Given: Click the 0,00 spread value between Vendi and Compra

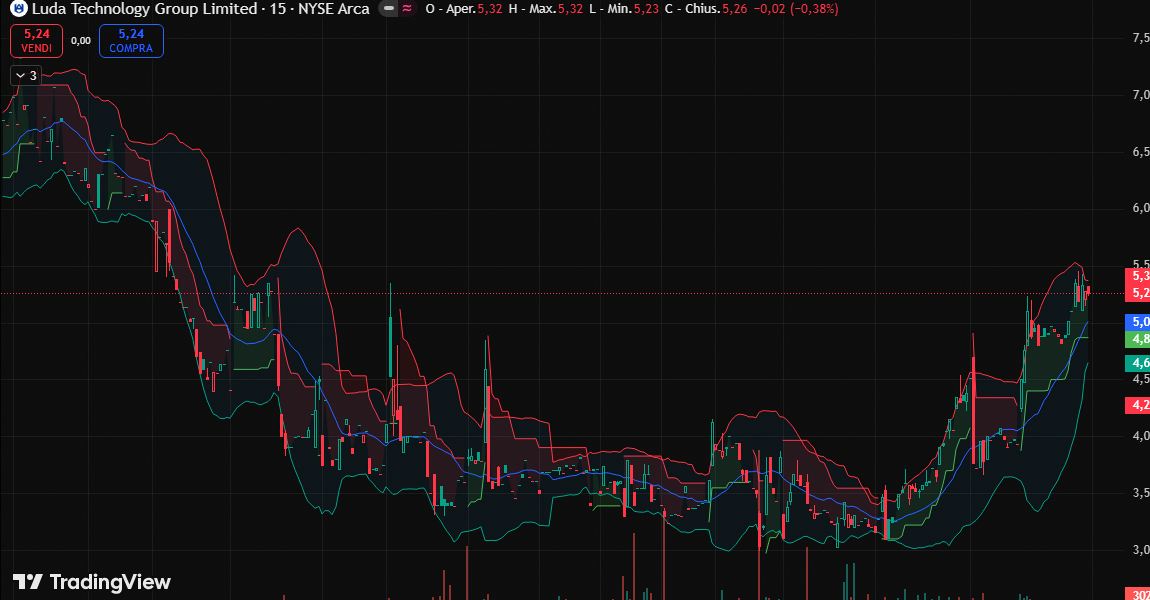Looking at the screenshot, I should tap(81, 41).
